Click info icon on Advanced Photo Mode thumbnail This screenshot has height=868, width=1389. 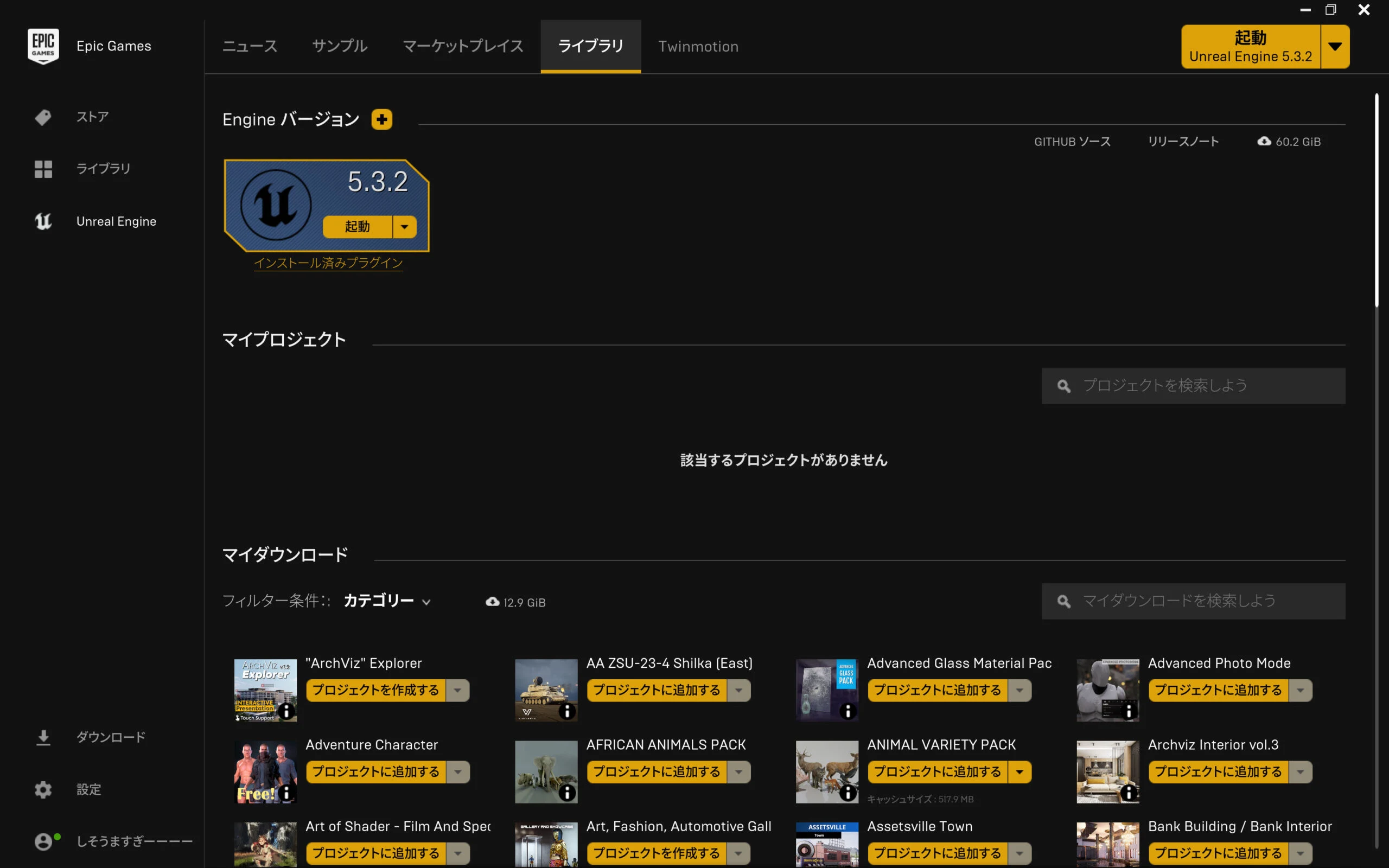point(1128,711)
